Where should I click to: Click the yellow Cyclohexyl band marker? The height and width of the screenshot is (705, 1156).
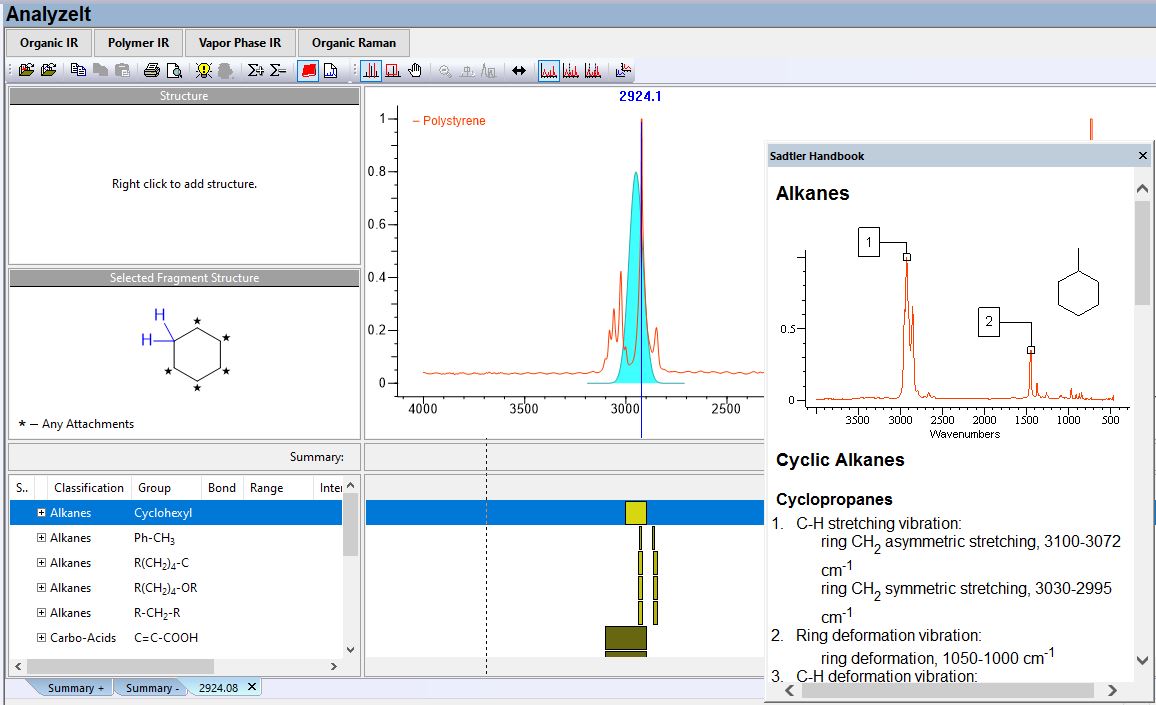click(x=635, y=513)
